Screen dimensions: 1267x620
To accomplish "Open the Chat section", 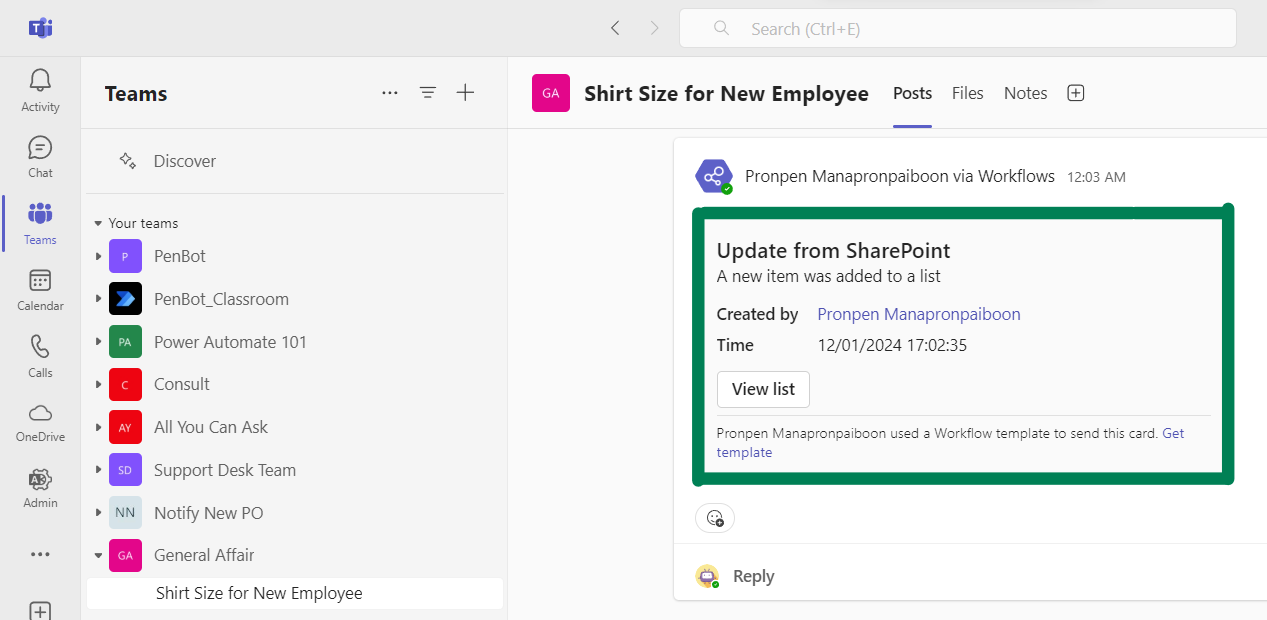I will tap(39, 156).
